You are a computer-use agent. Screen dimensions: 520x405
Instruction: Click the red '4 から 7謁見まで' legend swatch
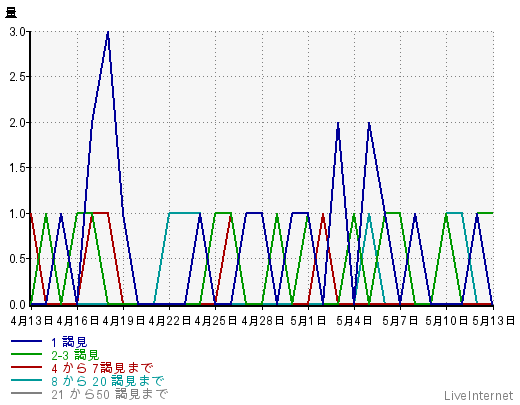(x=26, y=367)
